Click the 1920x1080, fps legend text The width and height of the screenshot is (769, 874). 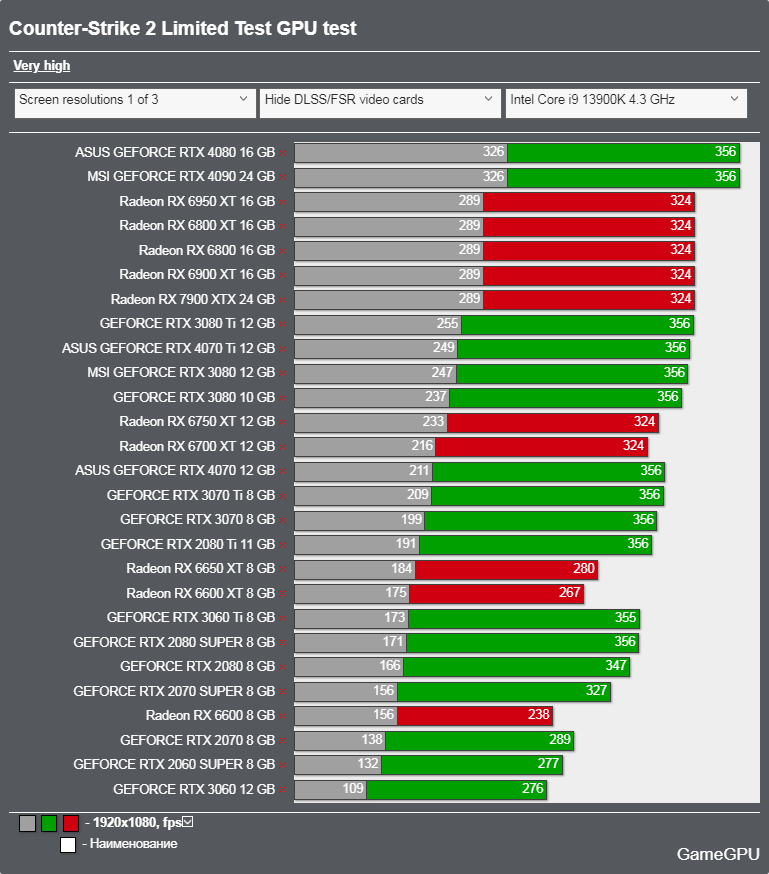137,823
